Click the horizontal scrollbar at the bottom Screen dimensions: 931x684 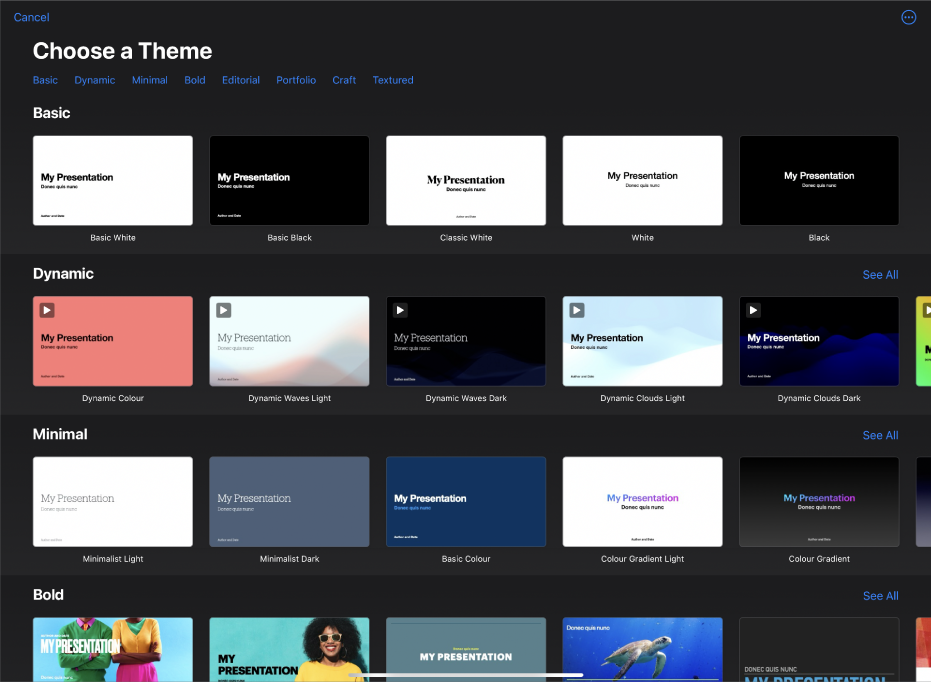click(465, 675)
